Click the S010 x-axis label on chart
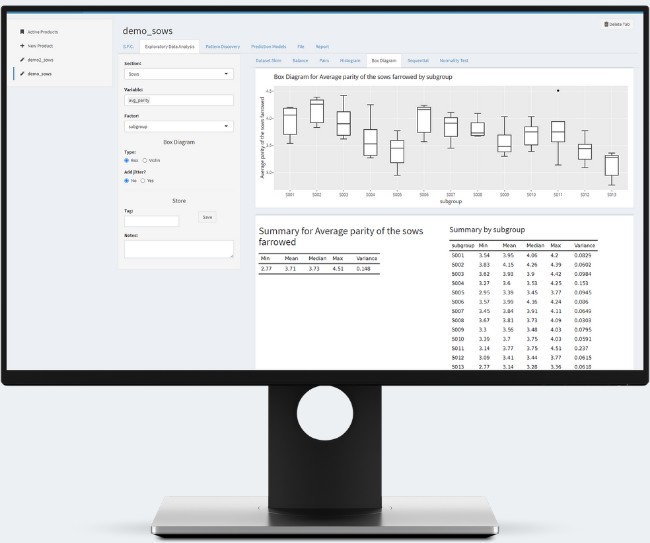Image resolution: width=650 pixels, height=543 pixels. [x=531, y=194]
